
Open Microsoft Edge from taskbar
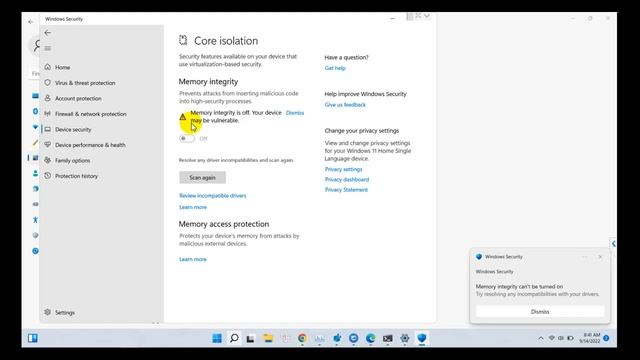pyautogui.click(x=371, y=338)
